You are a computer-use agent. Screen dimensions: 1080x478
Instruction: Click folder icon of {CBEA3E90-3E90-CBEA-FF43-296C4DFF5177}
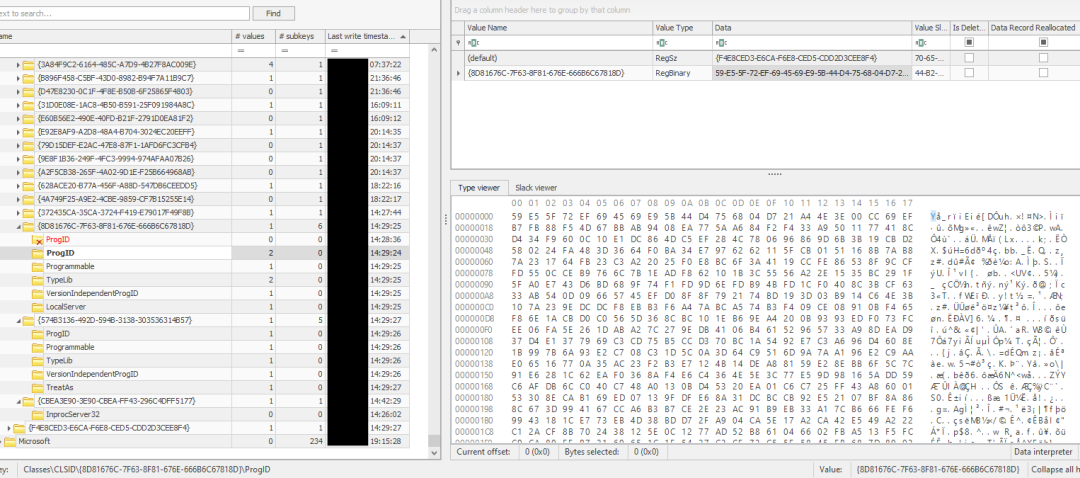coord(28,401)
